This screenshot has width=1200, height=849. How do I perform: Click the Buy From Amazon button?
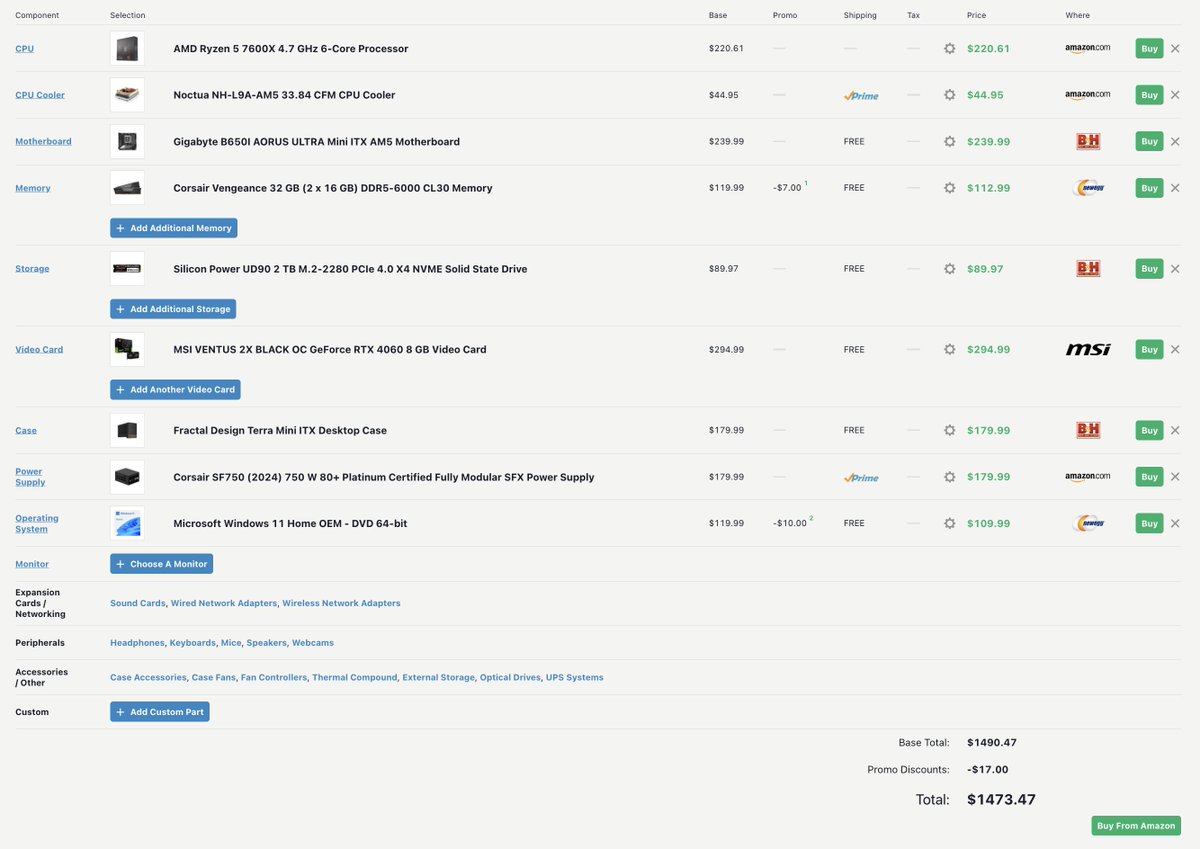(x=1136, y=826)
